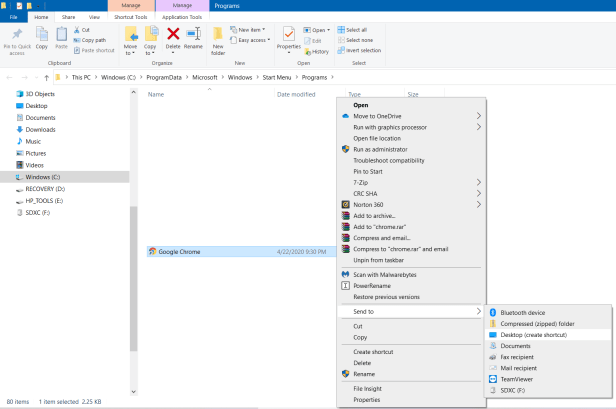The image size is (616, 409).
Task: Open Properties from the ribbon
Action: click(x=288, y=38)
